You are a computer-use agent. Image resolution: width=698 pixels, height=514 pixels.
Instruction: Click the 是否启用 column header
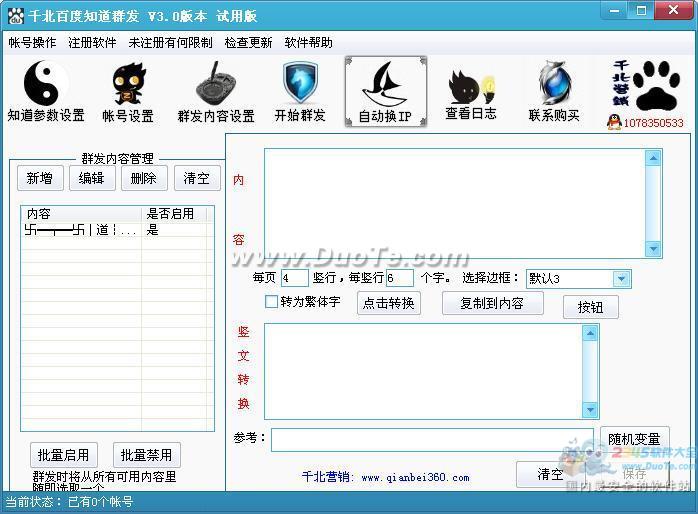pyautogui.click(x=174, y=214)
